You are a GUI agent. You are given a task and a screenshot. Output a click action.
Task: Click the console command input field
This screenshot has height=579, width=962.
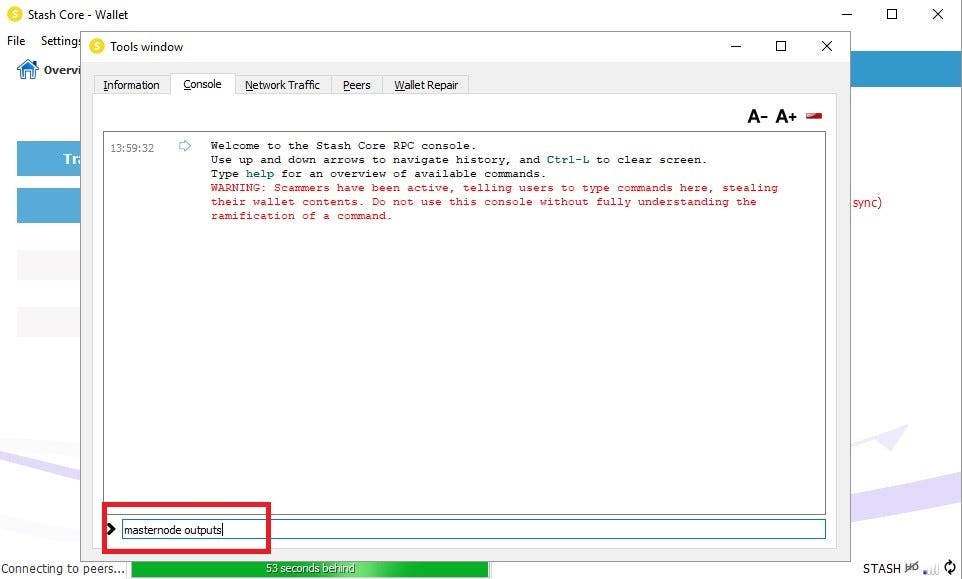(x=473, y=529)
